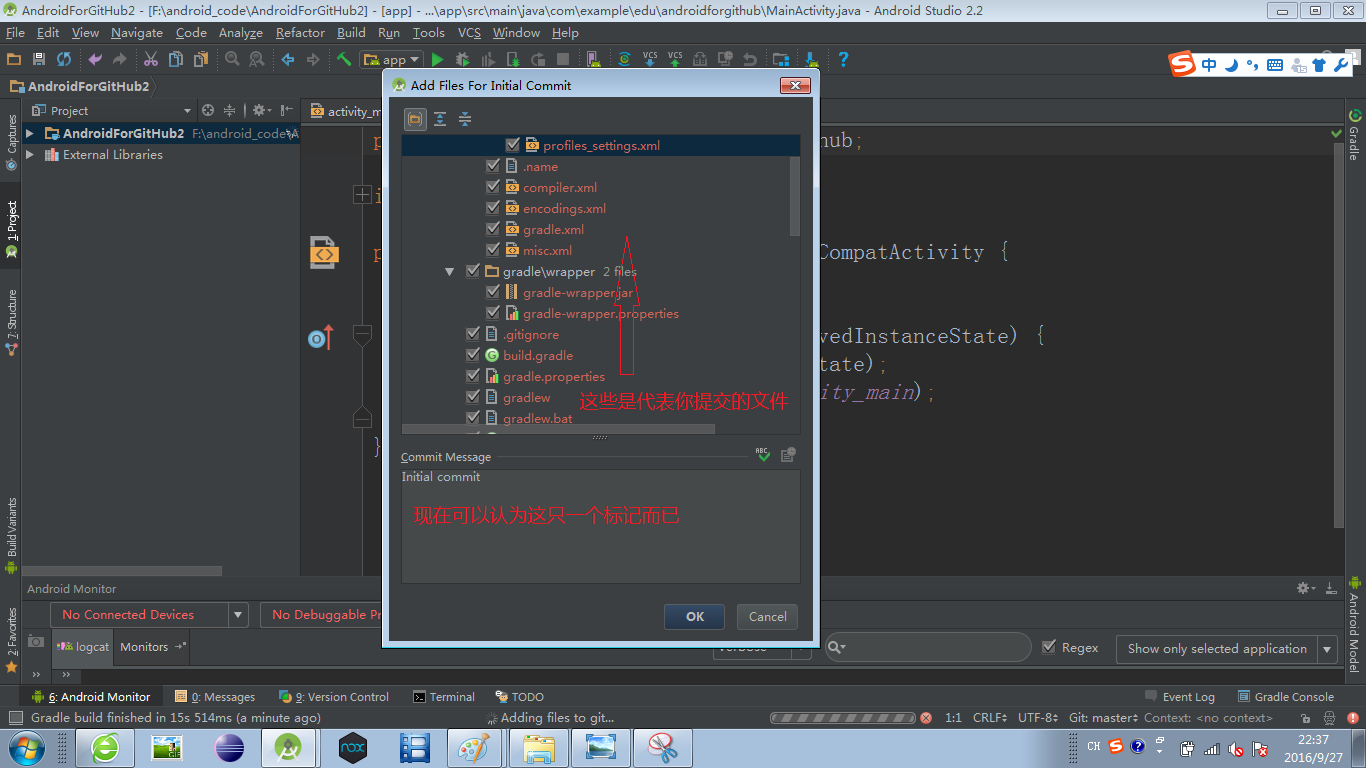Viewport: 1366px width, 768px height.
Task: Click the file list horizontal scrollbar
Action: pos(558,429)
